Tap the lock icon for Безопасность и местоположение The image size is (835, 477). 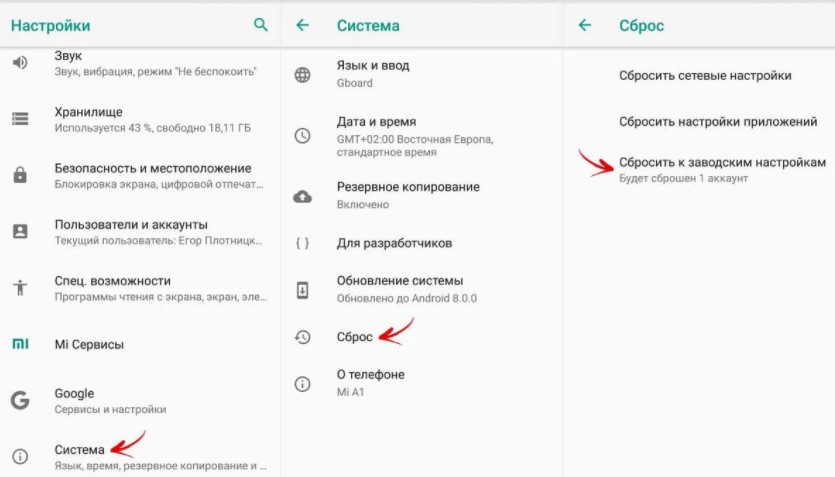[20, 175]
